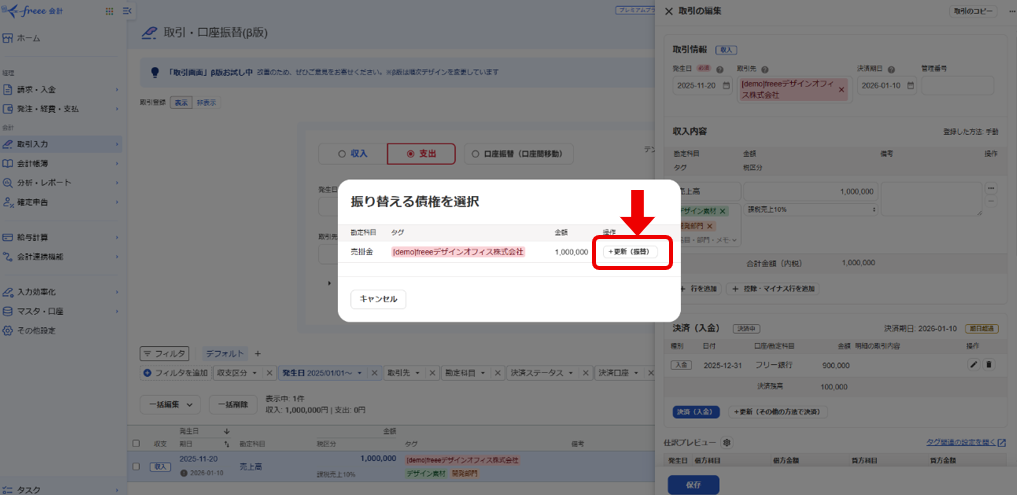Click the 取引のコピー button
1017x495 pixels.
point(972,11)
